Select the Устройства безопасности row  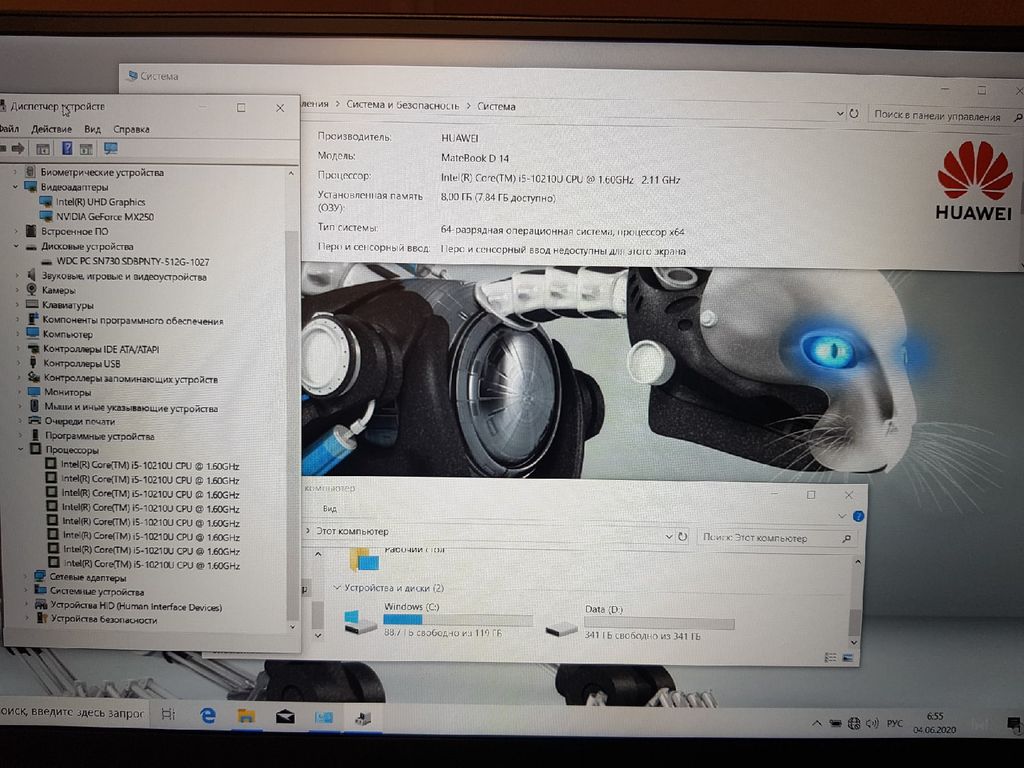tap(104, 619)
